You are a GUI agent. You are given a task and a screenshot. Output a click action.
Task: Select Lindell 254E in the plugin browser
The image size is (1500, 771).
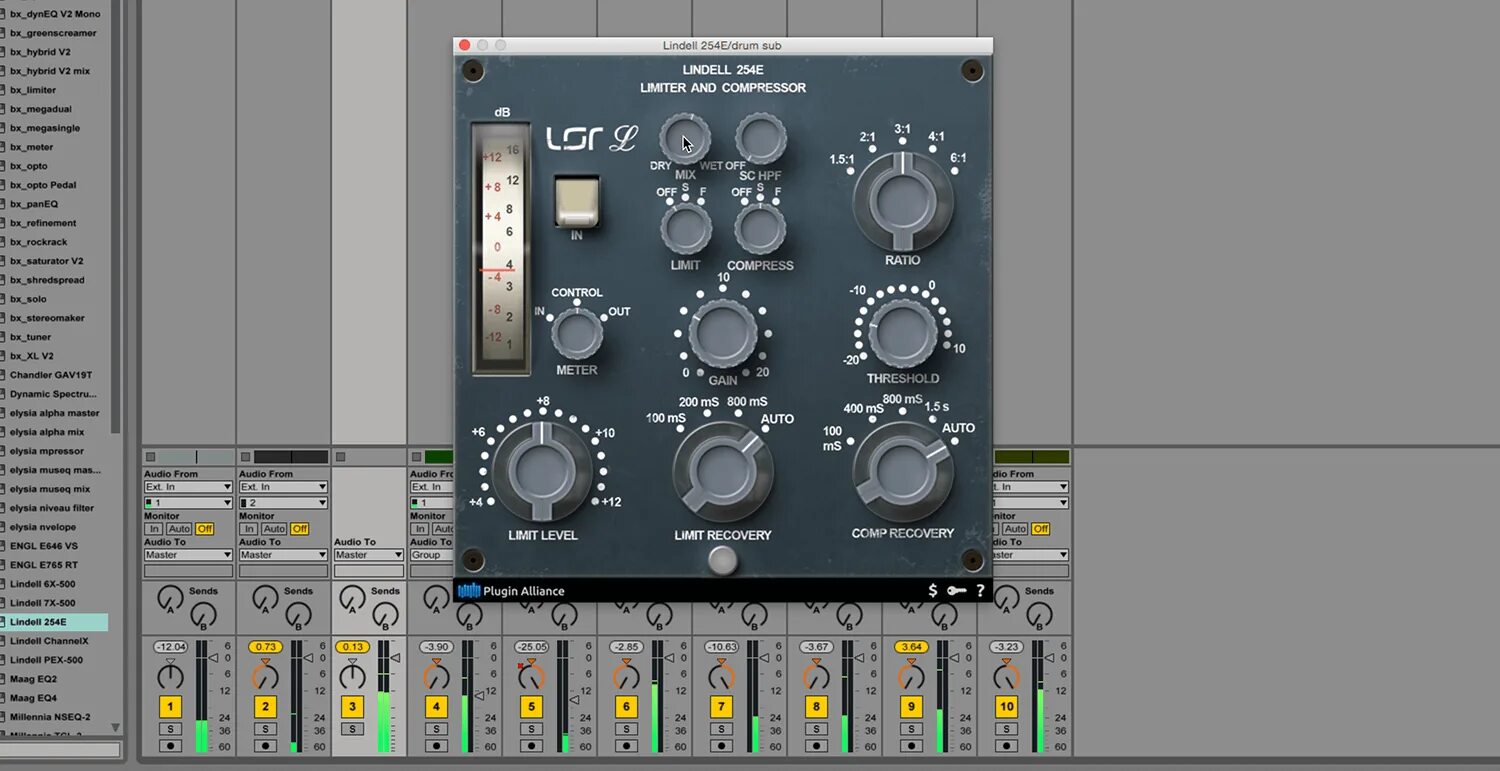pyautogui.click(x=54, y=622)
